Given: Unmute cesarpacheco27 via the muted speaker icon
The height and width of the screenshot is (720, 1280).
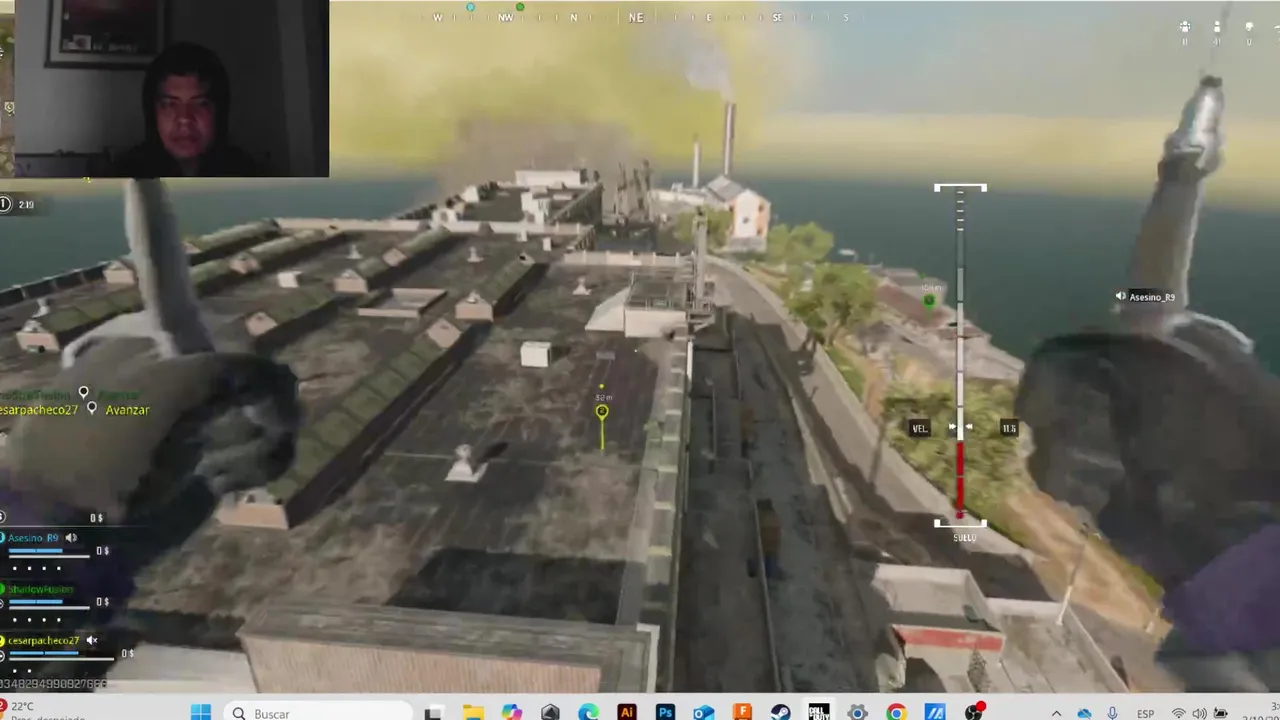Looking at the screenshot, I should point(91,640).
